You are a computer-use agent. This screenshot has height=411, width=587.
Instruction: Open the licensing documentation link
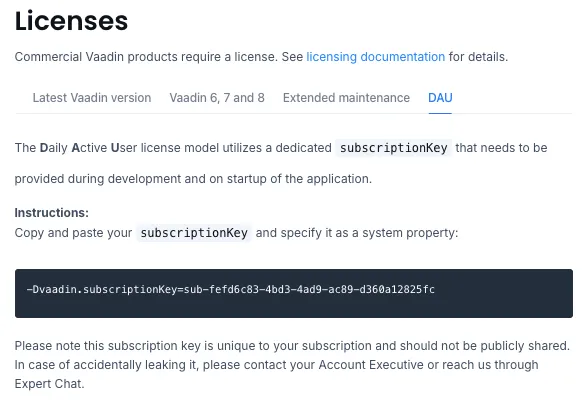(375, 57)
